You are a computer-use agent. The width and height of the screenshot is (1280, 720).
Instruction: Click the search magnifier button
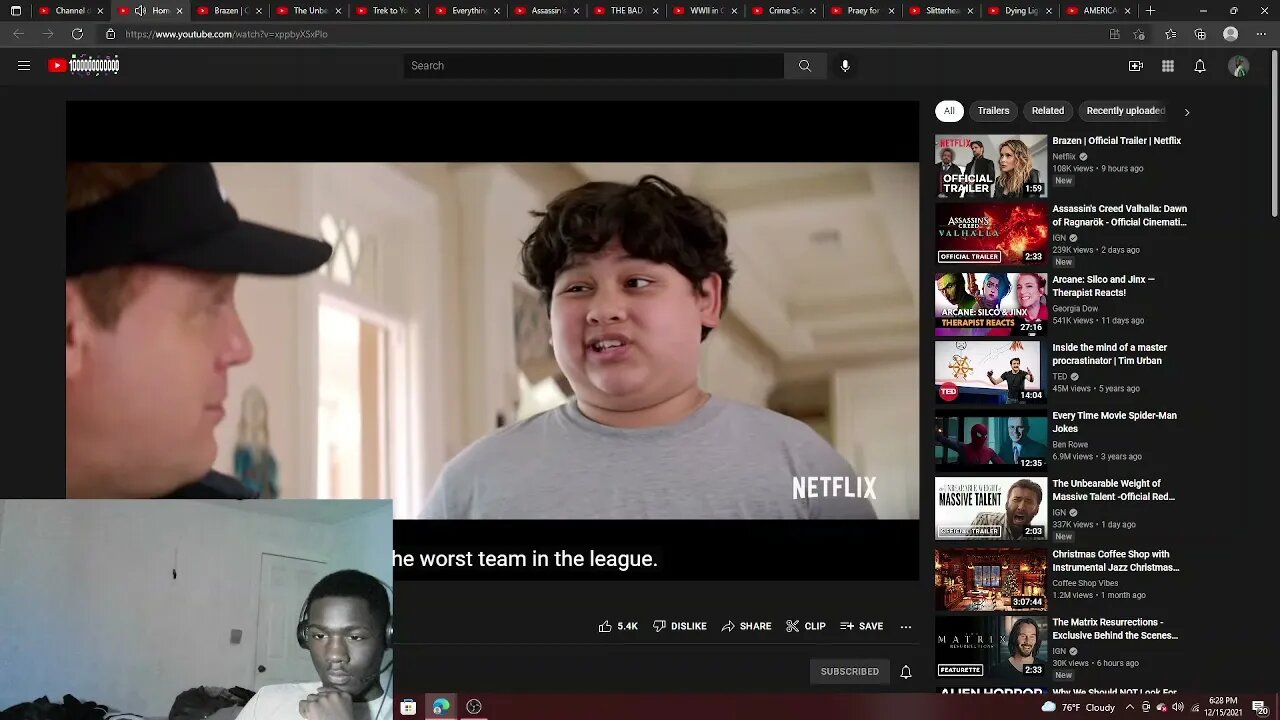click(805, 66)
